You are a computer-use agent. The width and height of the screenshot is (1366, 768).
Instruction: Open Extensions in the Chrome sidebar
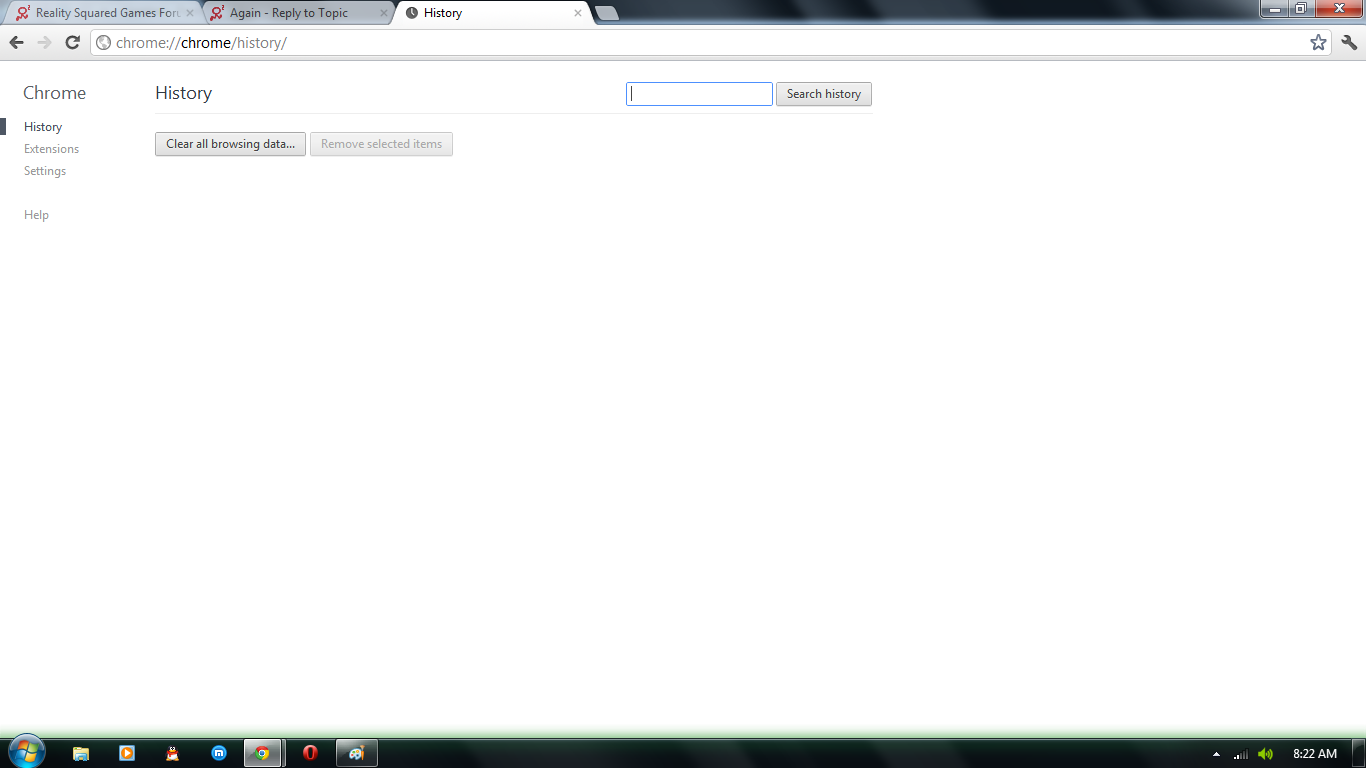[51, 149]
